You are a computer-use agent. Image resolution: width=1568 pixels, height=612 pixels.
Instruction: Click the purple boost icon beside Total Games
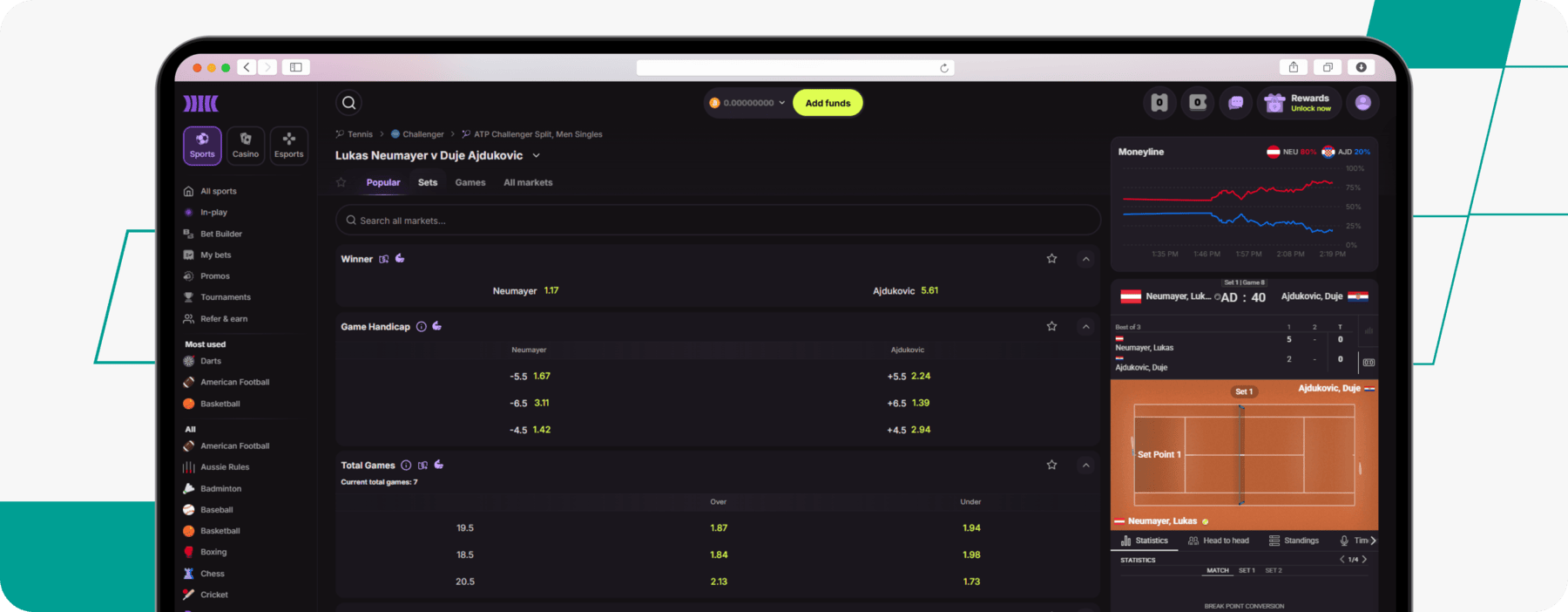click(439, 465)
